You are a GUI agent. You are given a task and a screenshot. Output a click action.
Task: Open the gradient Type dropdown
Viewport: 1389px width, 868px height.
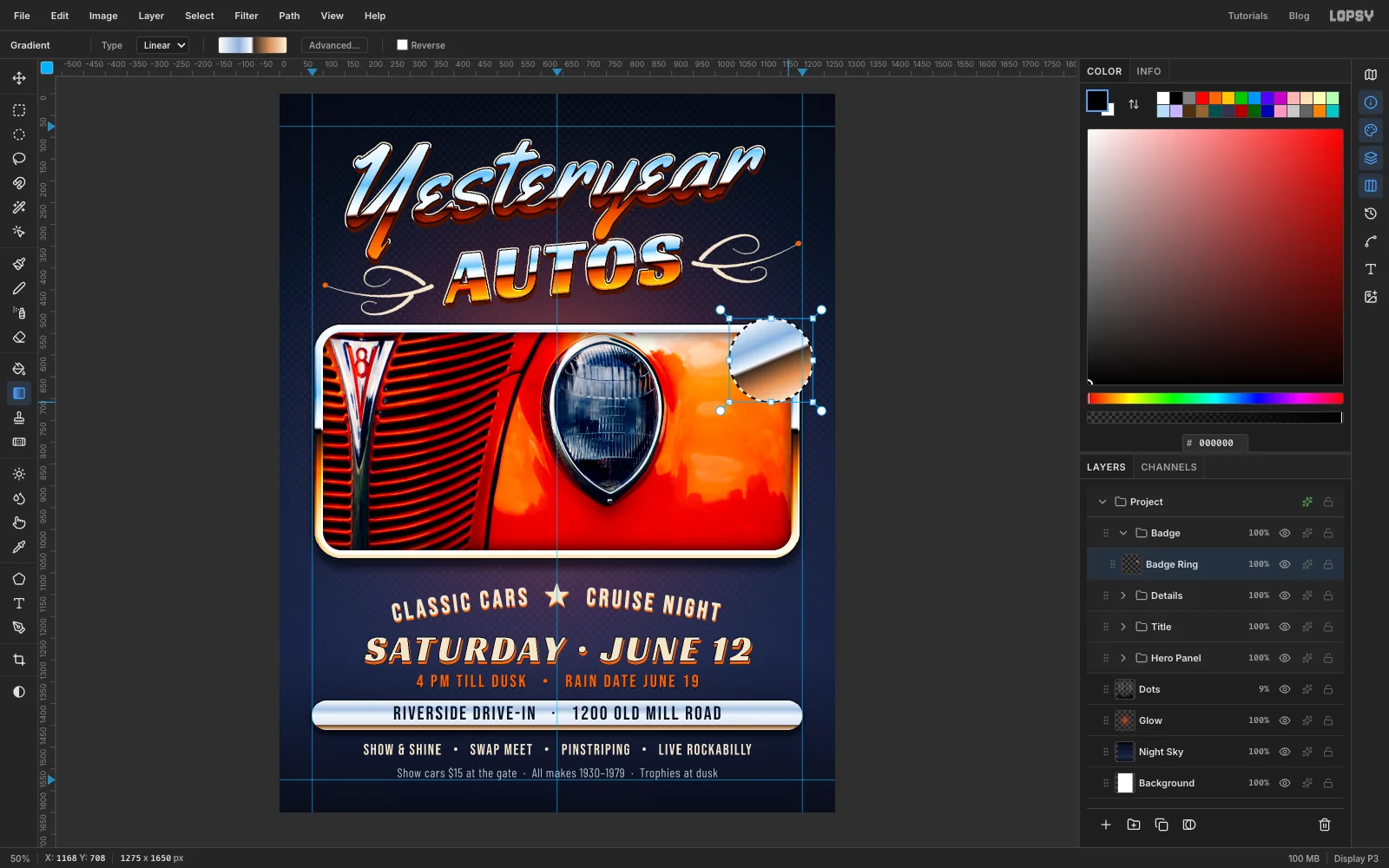(163, 45)
